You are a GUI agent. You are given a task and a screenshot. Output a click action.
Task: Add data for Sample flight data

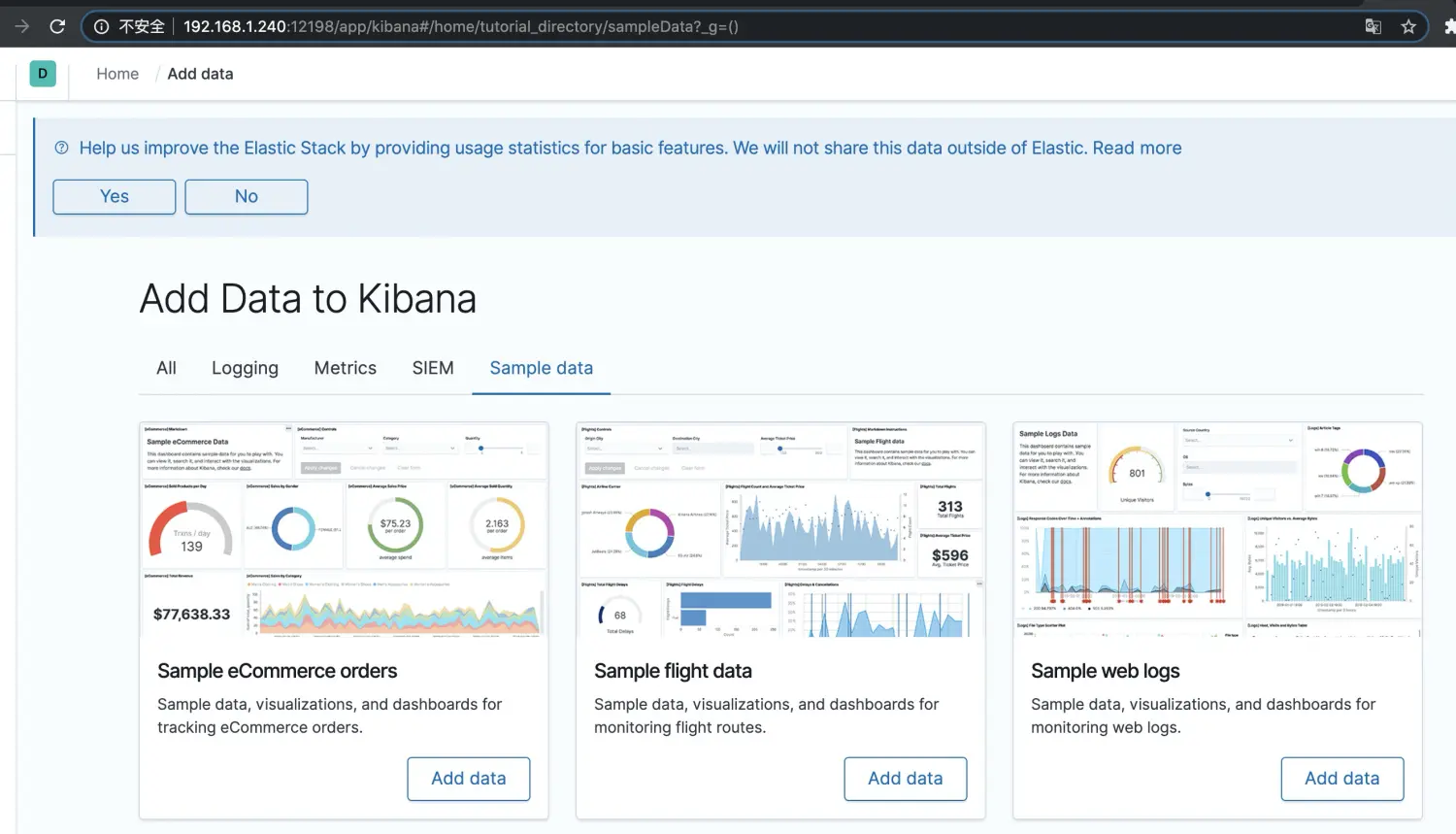[906, 779]
